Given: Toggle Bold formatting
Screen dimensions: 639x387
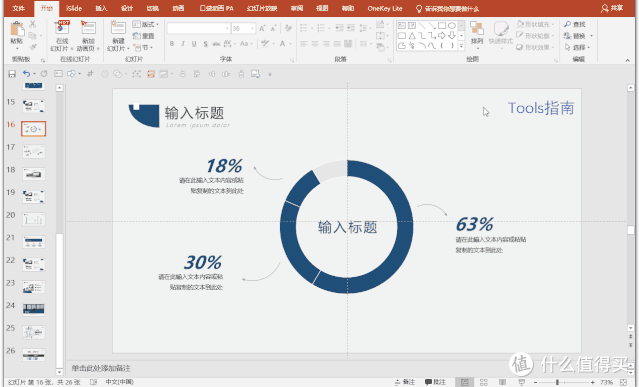Looking at the screenshot, I should [x=172, y=44].
